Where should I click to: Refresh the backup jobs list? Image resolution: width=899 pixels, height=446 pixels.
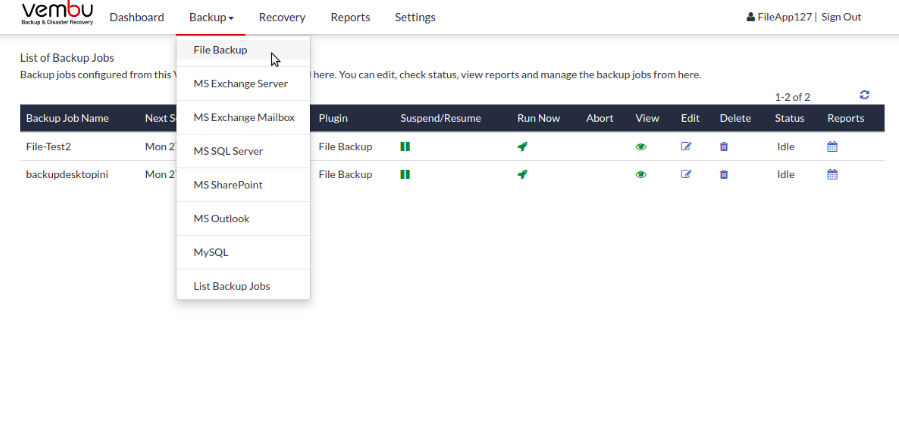(865, 95)
